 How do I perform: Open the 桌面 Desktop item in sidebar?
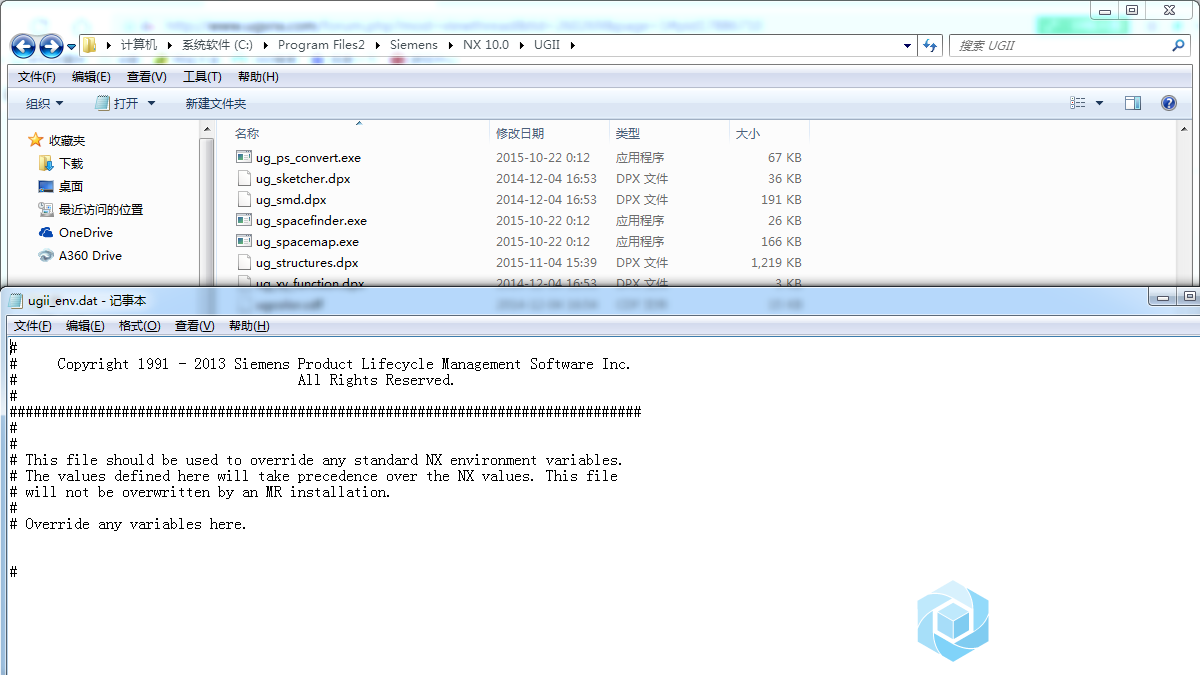click(x=61, y=186)
